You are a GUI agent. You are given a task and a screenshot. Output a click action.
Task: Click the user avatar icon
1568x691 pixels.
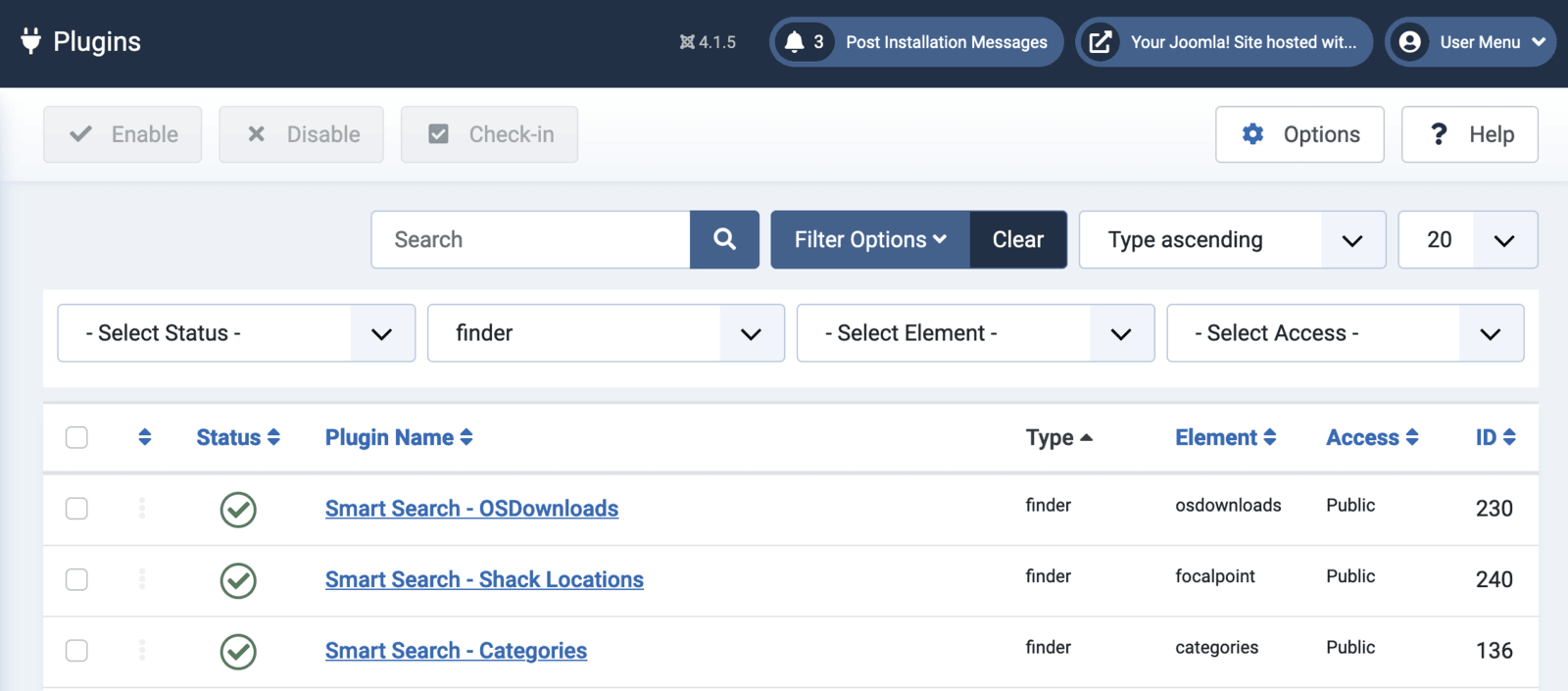(1410, 42)
